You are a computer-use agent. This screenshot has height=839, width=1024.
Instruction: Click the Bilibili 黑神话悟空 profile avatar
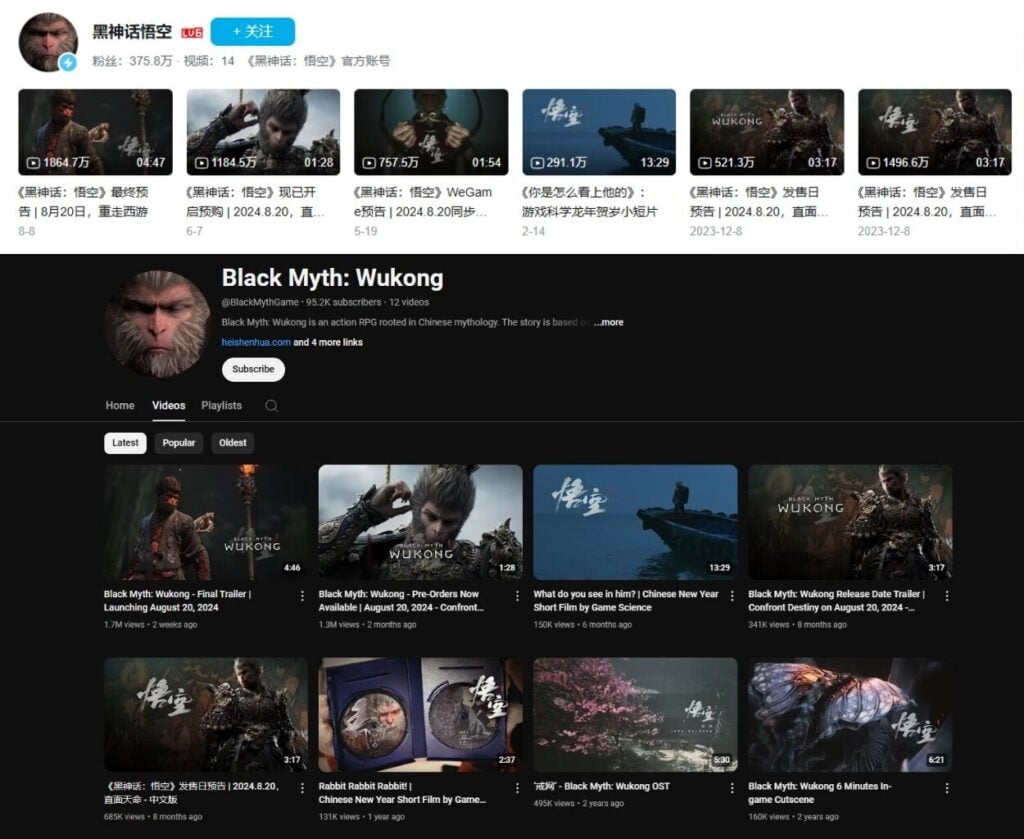[48, 42]
